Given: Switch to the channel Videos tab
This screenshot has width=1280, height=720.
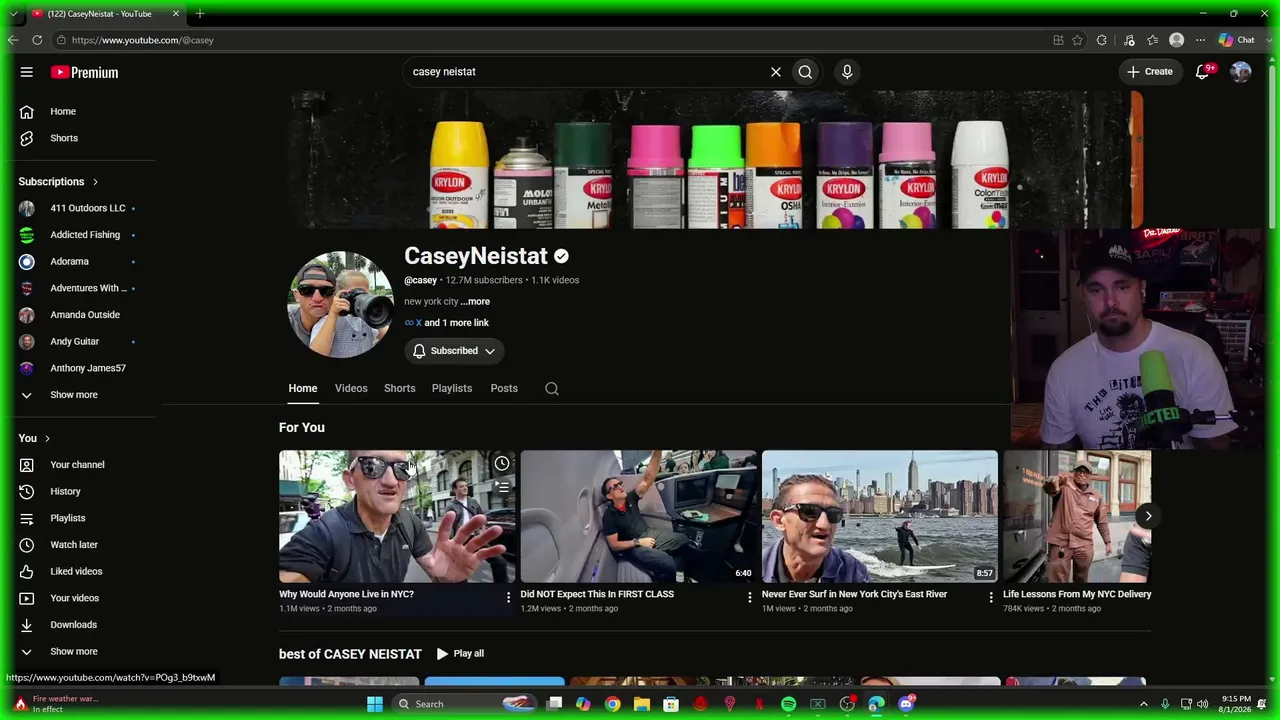Looking at the screenshot, I should (x=351, y=389).
